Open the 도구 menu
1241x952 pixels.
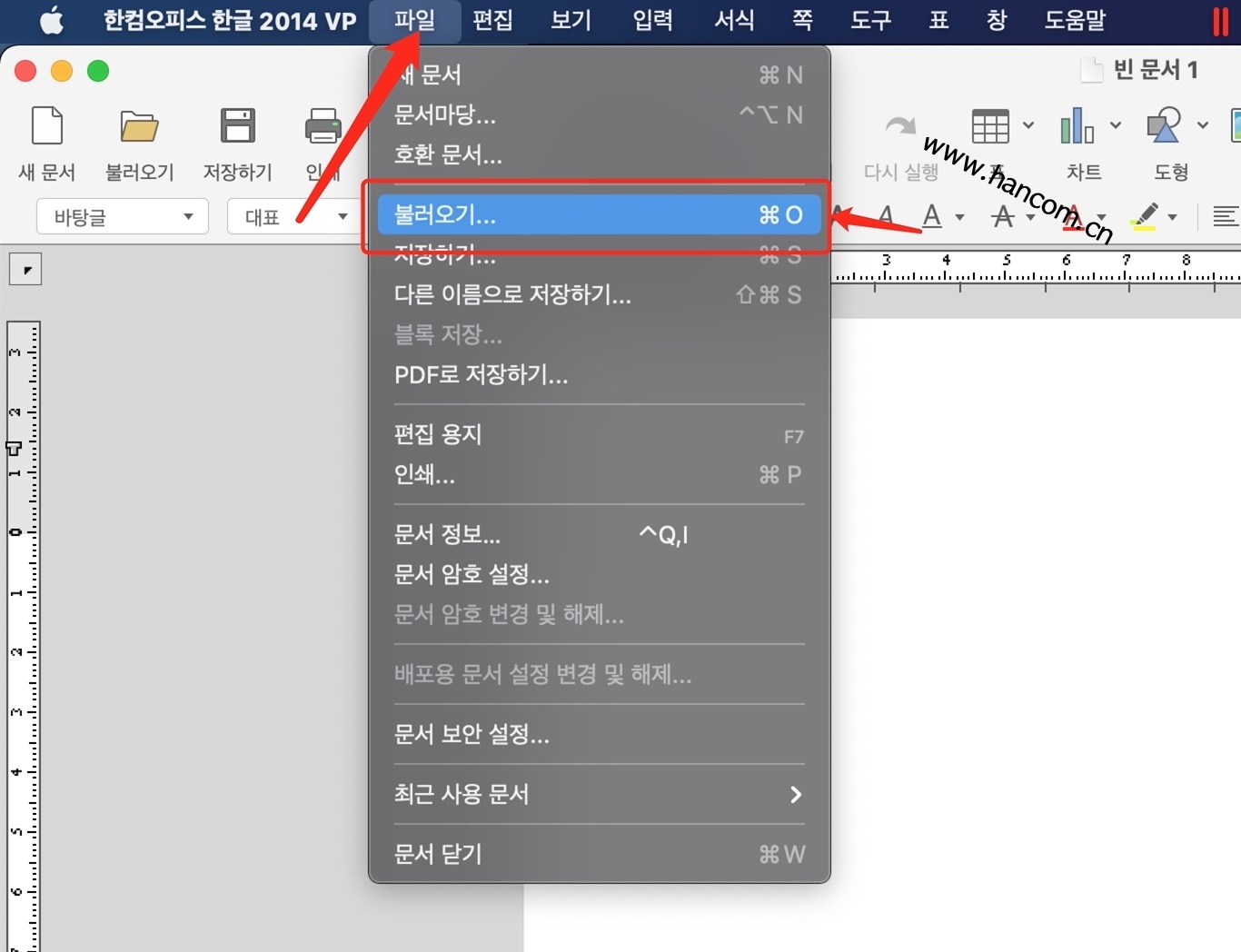pyautogui.click(x=870, y=21)
